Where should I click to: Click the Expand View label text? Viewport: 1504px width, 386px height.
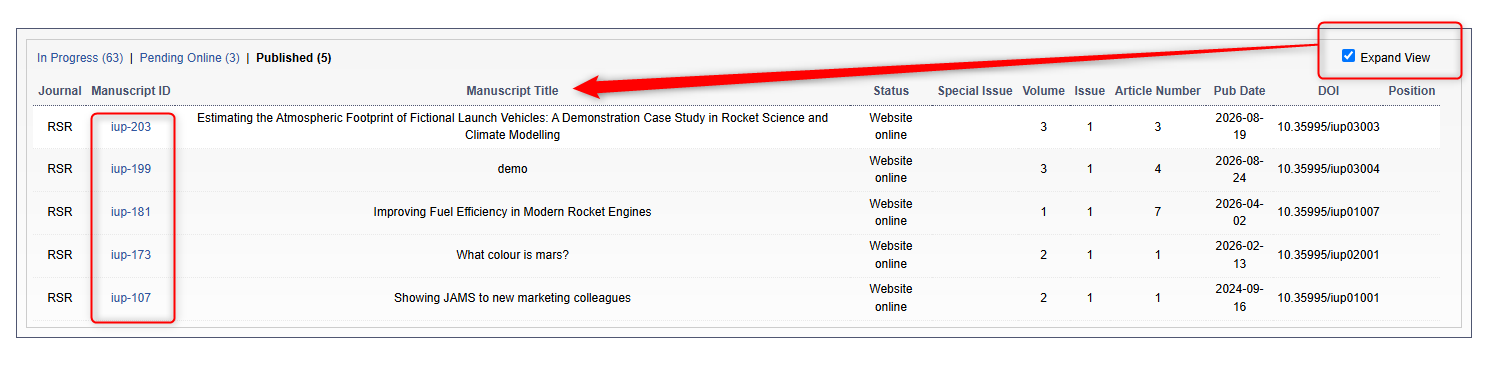(1395, 58)
